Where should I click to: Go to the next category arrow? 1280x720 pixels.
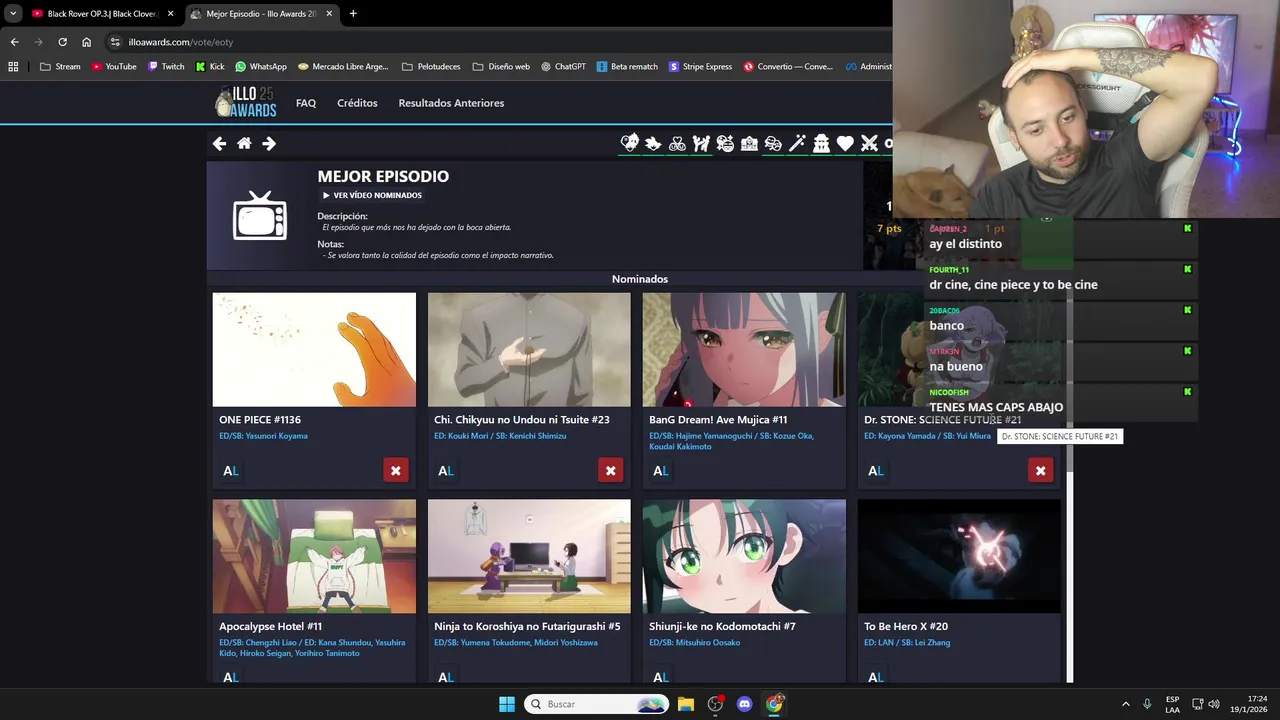[x=269, y=144]
